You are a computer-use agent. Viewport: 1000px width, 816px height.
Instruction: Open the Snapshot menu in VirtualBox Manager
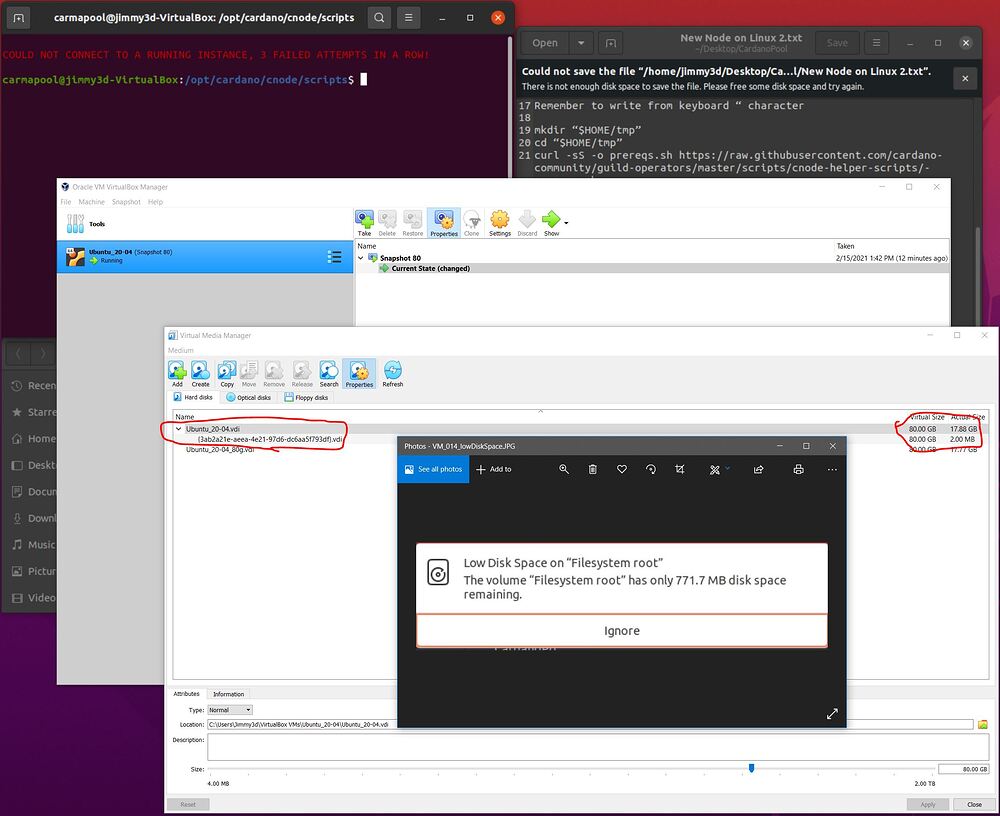click(126, 202)
